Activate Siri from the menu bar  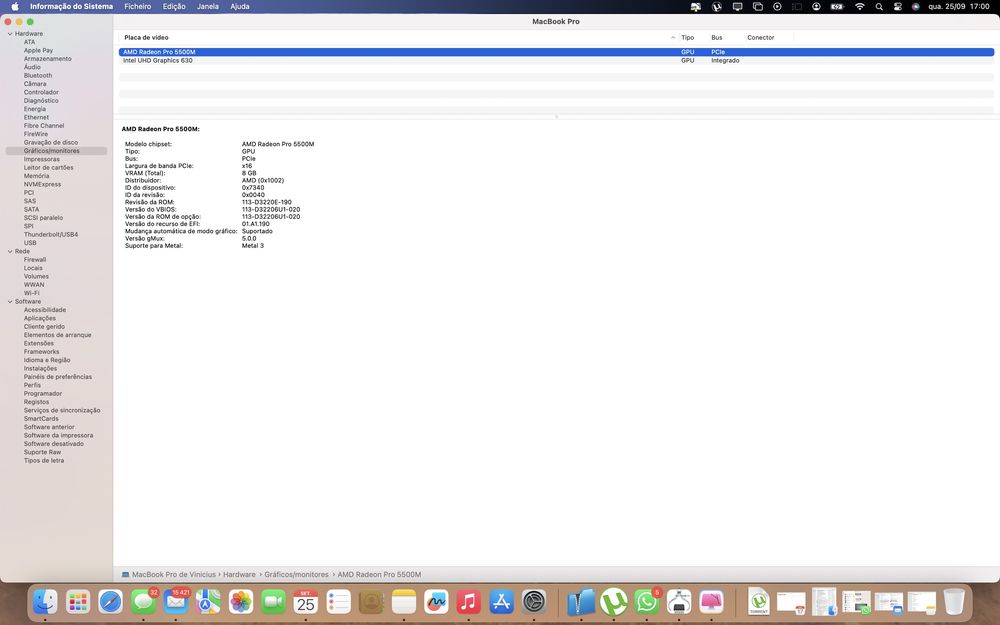916,6
